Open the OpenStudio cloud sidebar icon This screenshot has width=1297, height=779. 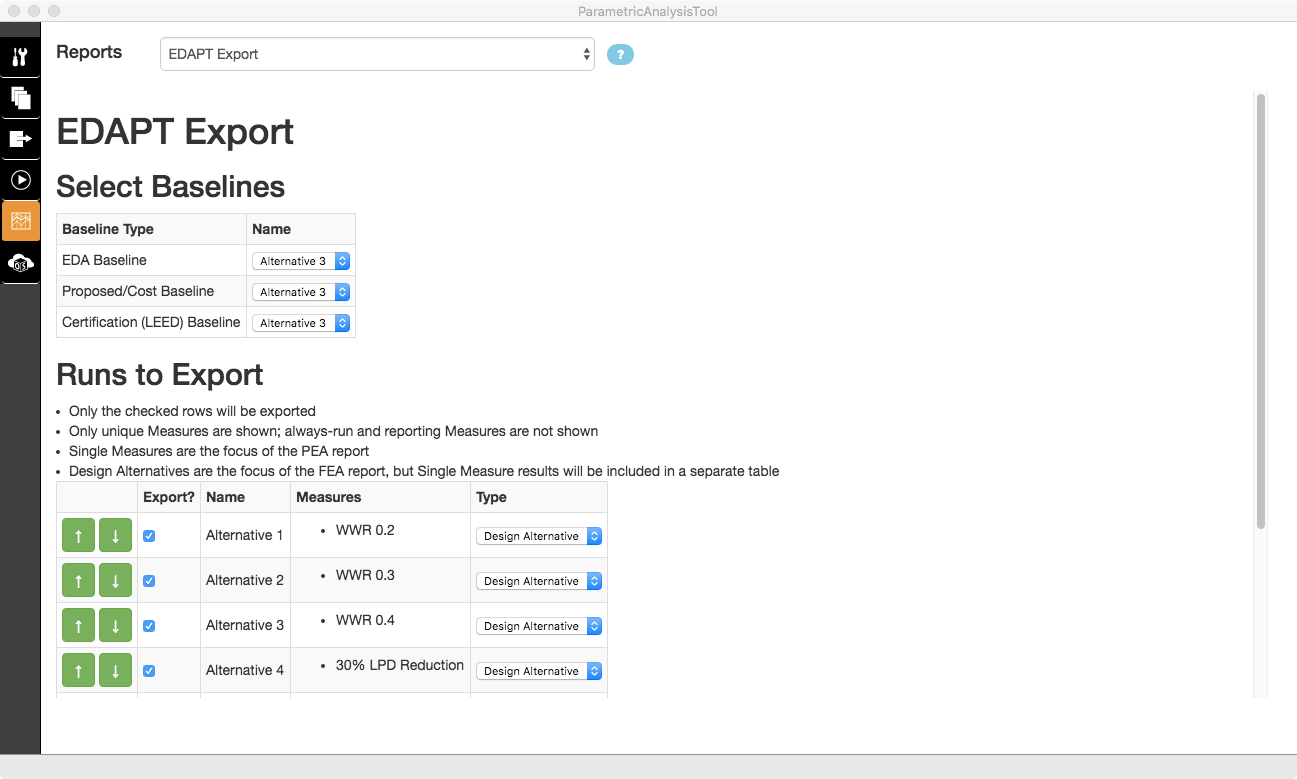20,263
